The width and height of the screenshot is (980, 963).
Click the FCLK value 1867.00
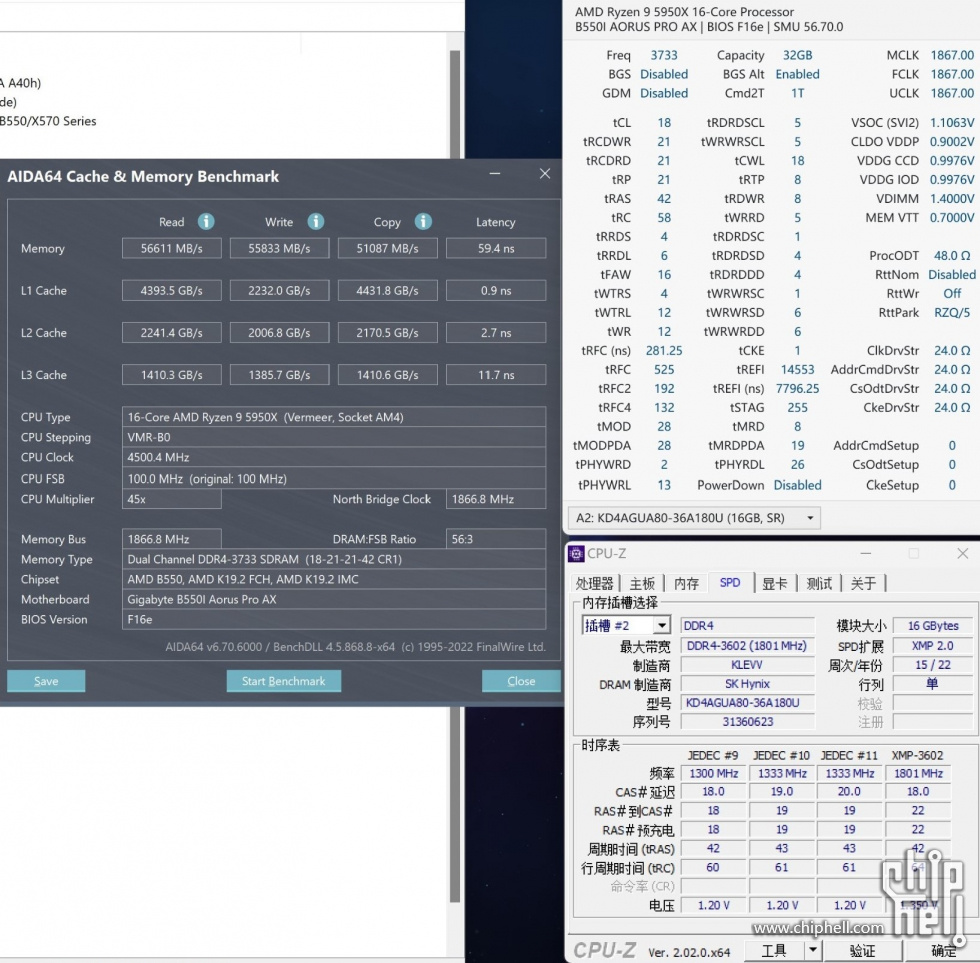point(952,74)
